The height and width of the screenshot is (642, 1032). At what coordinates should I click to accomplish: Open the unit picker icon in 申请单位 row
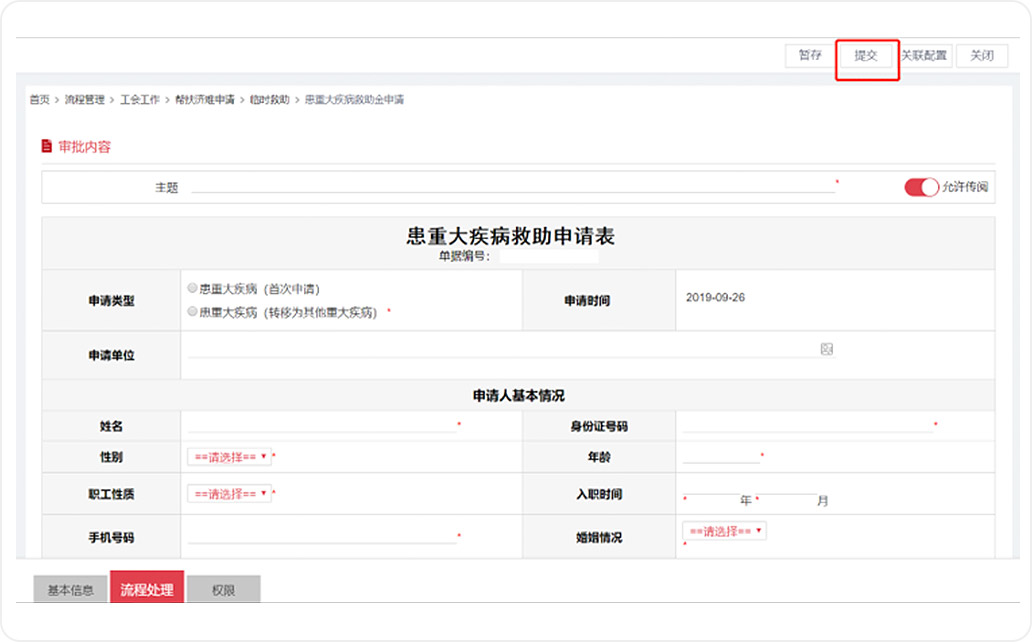click(826, 349)
